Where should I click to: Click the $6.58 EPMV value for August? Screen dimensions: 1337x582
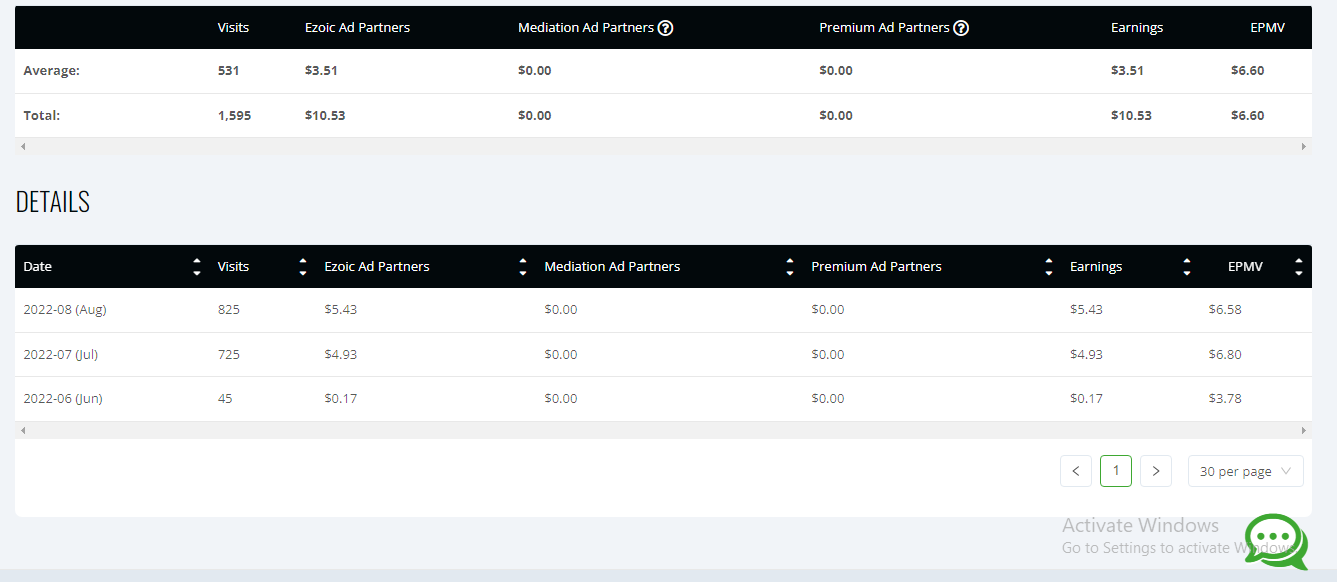pos(1225,310)
